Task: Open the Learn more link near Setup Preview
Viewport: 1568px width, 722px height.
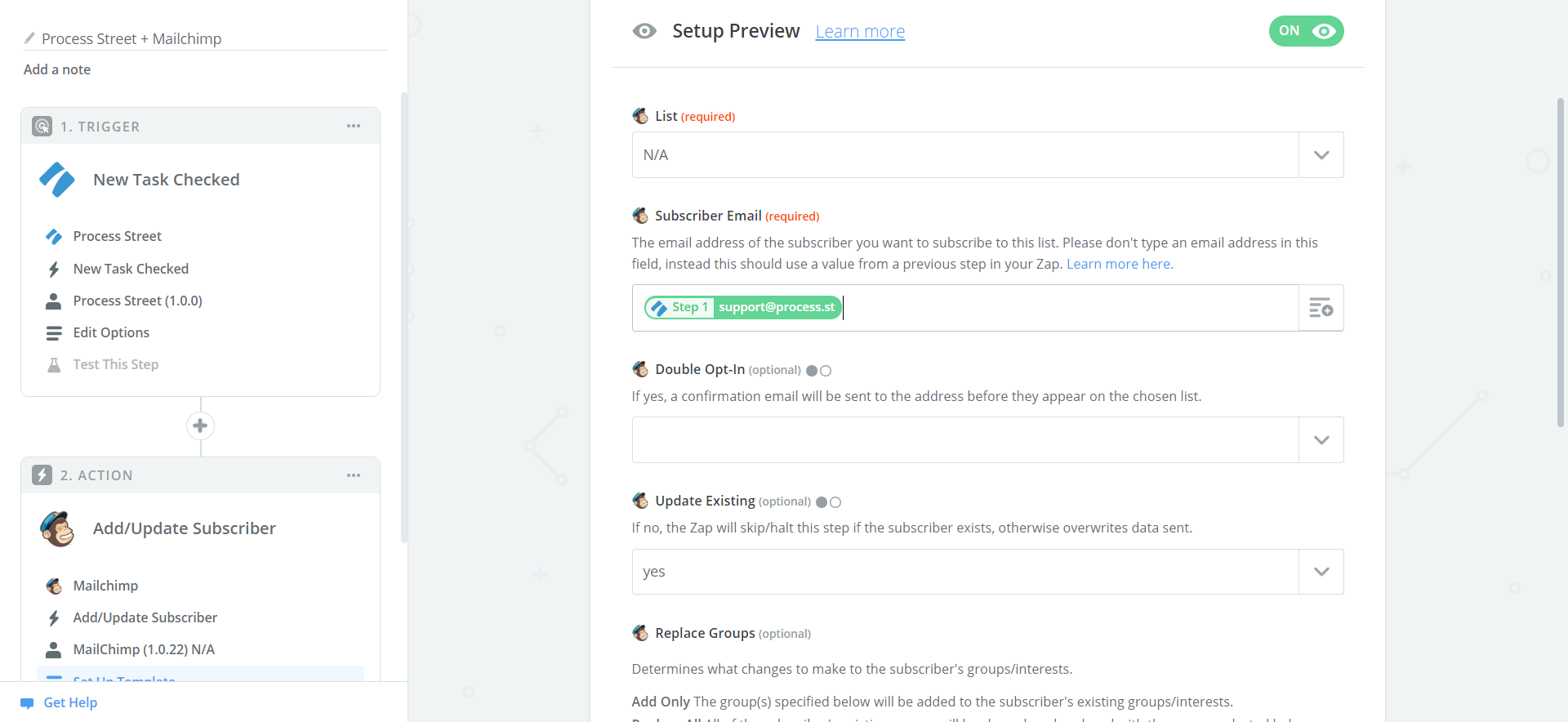Action: click(860, 31)
